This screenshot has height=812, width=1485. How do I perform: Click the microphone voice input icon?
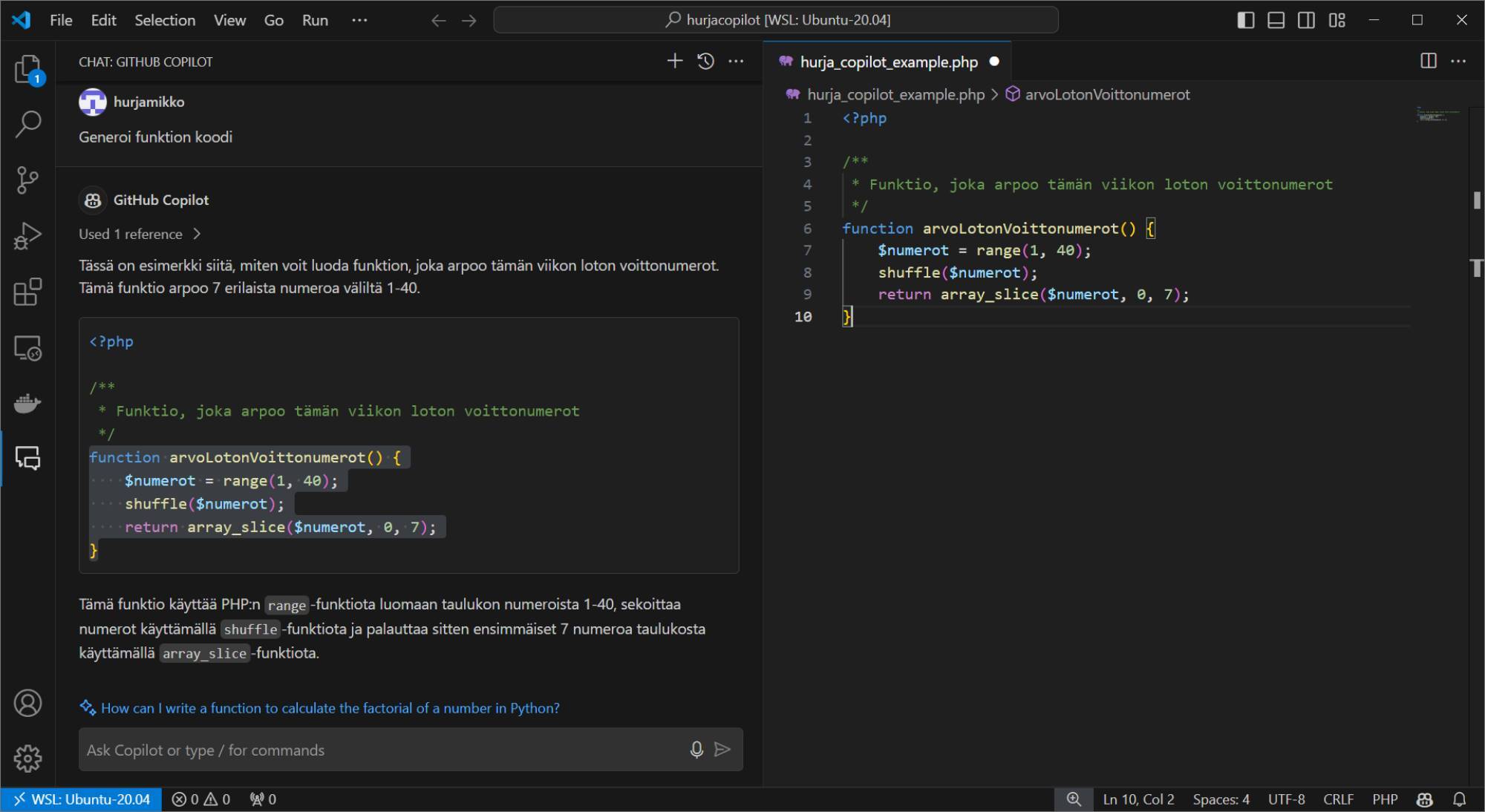(x=696, y=750)
